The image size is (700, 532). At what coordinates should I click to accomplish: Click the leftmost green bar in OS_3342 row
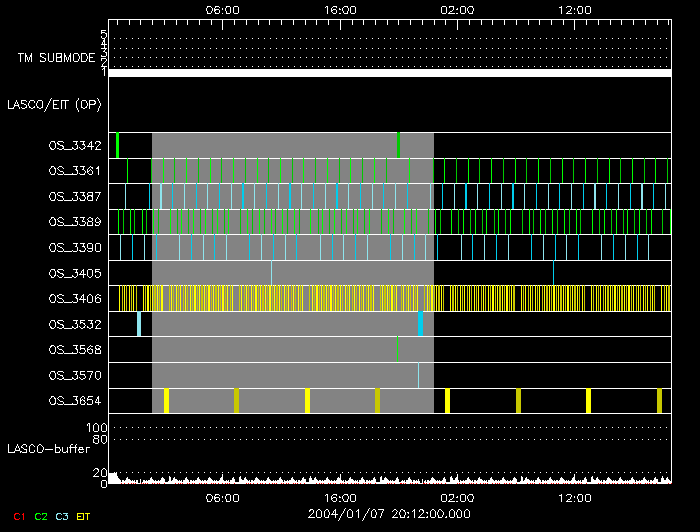click(117, 145)
